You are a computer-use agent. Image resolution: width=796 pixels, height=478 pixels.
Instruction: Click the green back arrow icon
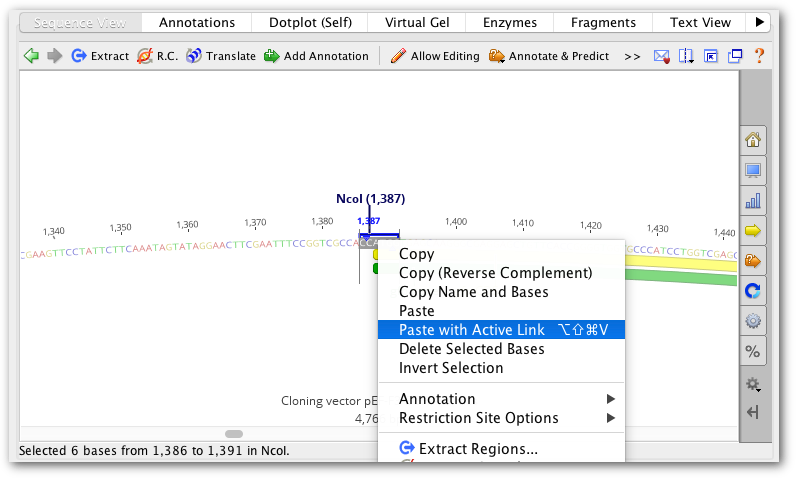[31, 55]
